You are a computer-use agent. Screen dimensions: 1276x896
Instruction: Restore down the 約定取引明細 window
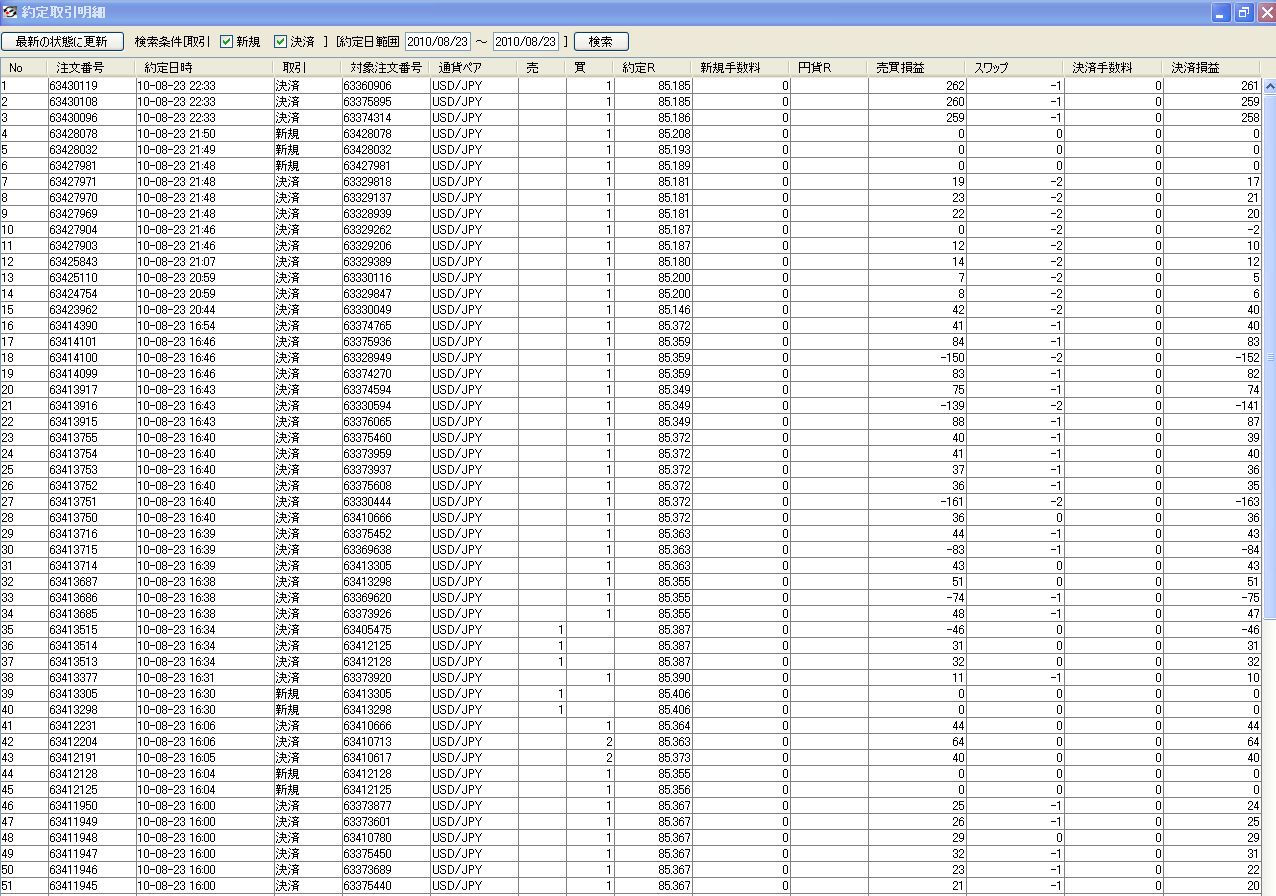pyautogui.click(x=1243, y=12)
